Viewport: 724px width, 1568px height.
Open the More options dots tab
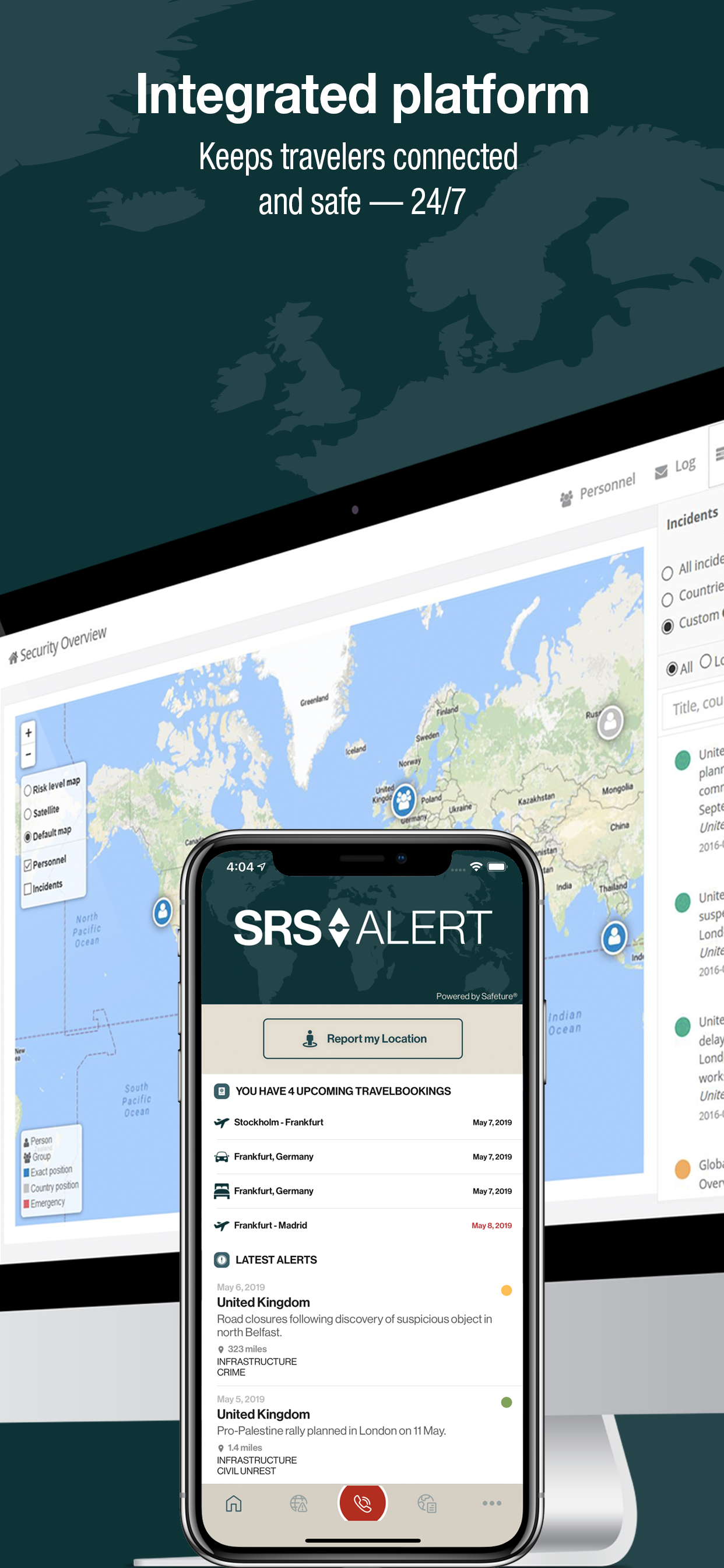(x=491, y=1503)
